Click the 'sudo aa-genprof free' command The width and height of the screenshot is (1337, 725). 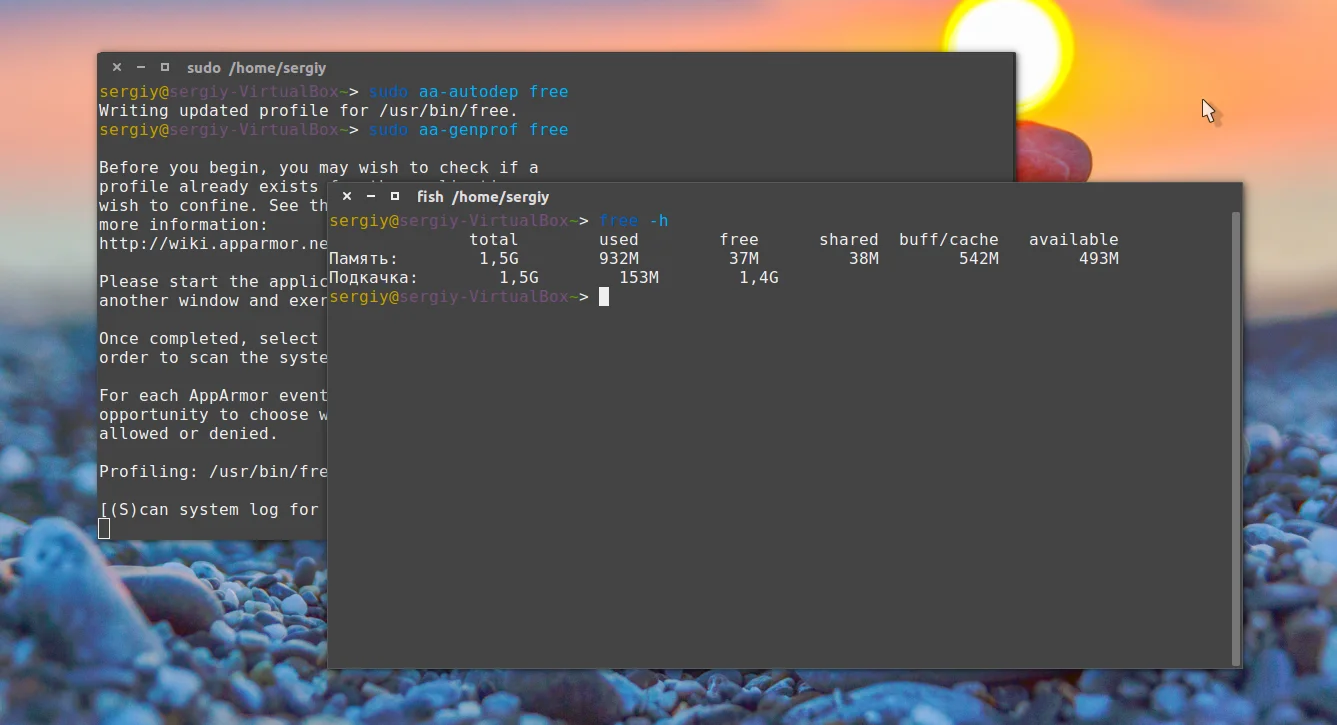tap(468, 130)
